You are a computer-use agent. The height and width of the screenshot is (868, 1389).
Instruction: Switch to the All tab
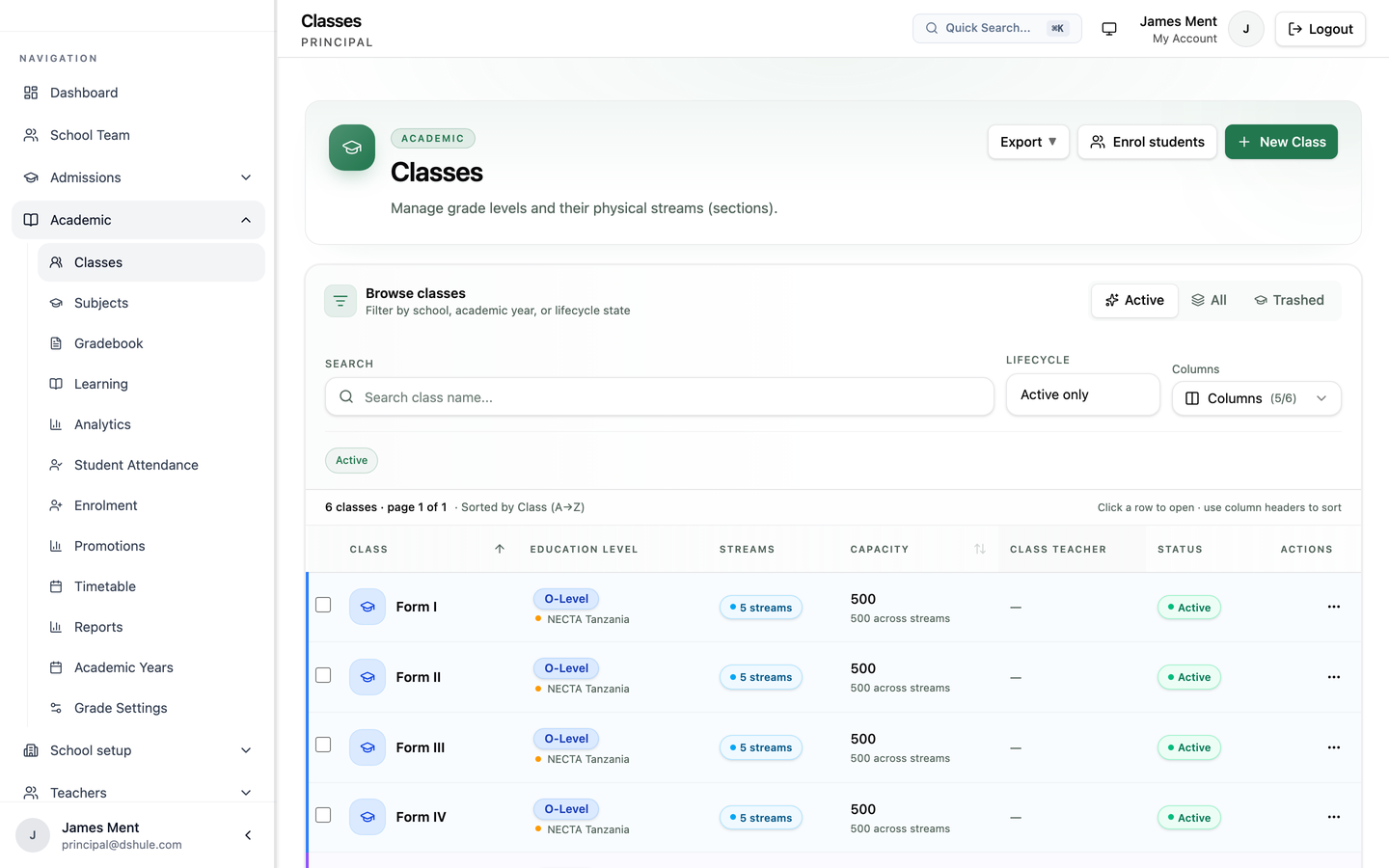click(x=1210, y=300)
